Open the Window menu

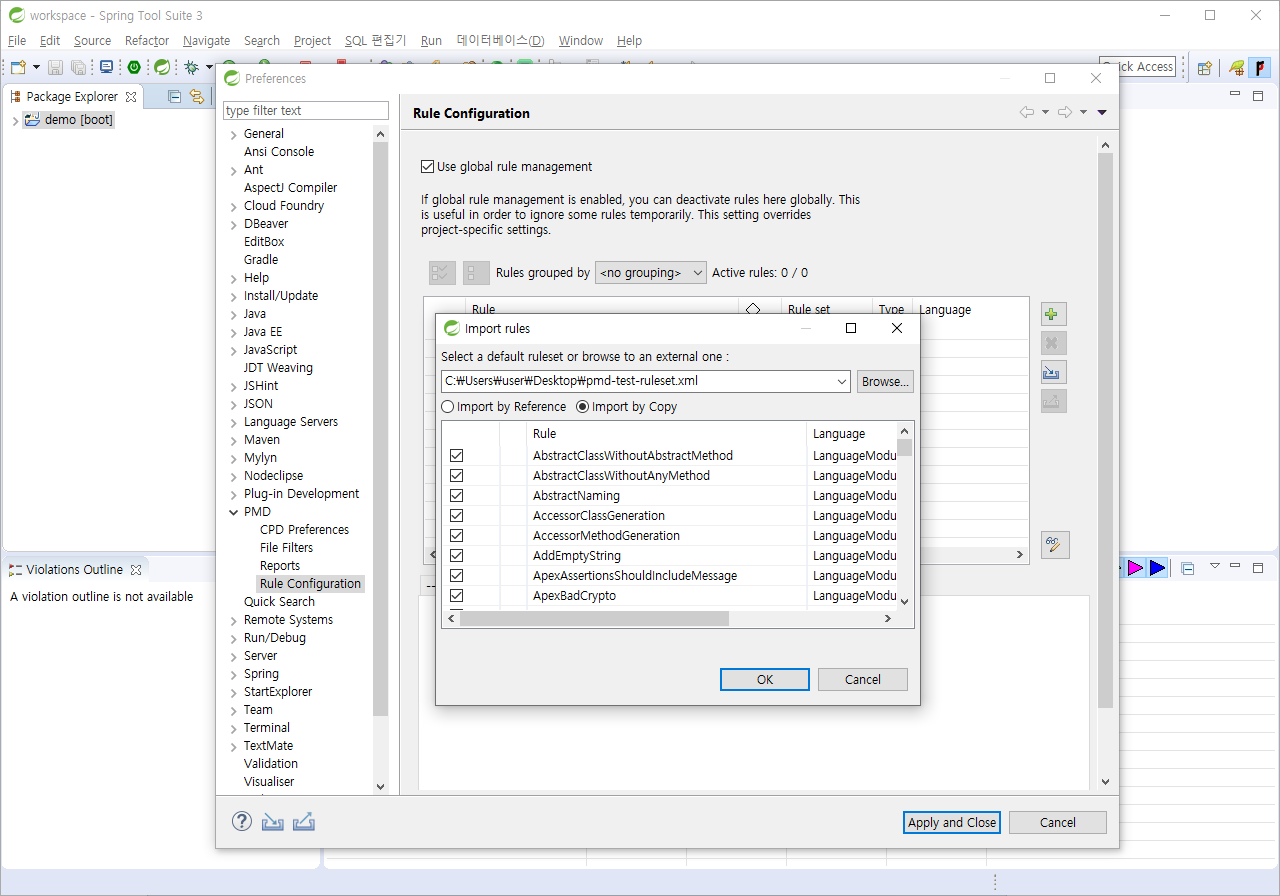(581, 41)
